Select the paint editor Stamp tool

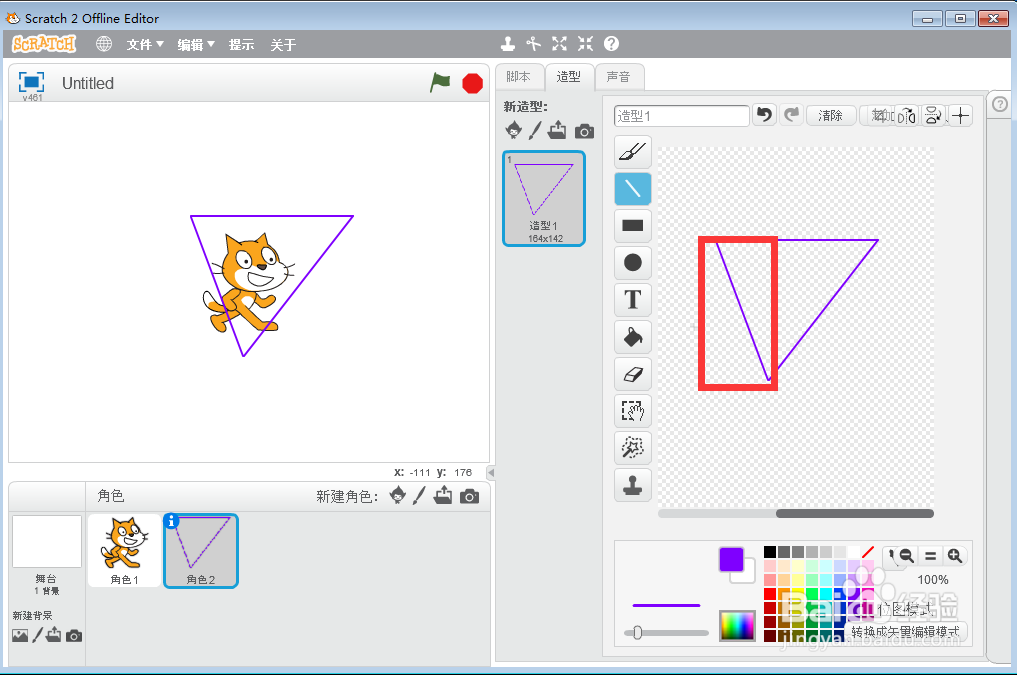632,485
